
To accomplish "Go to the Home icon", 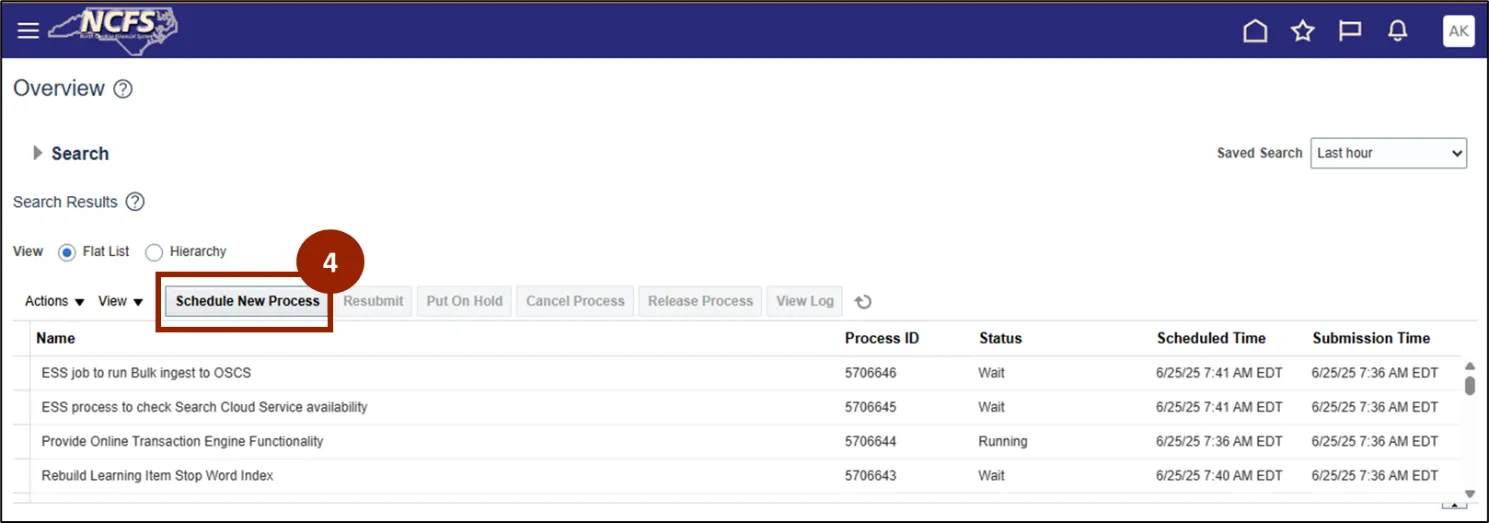I will (1254, 31).
